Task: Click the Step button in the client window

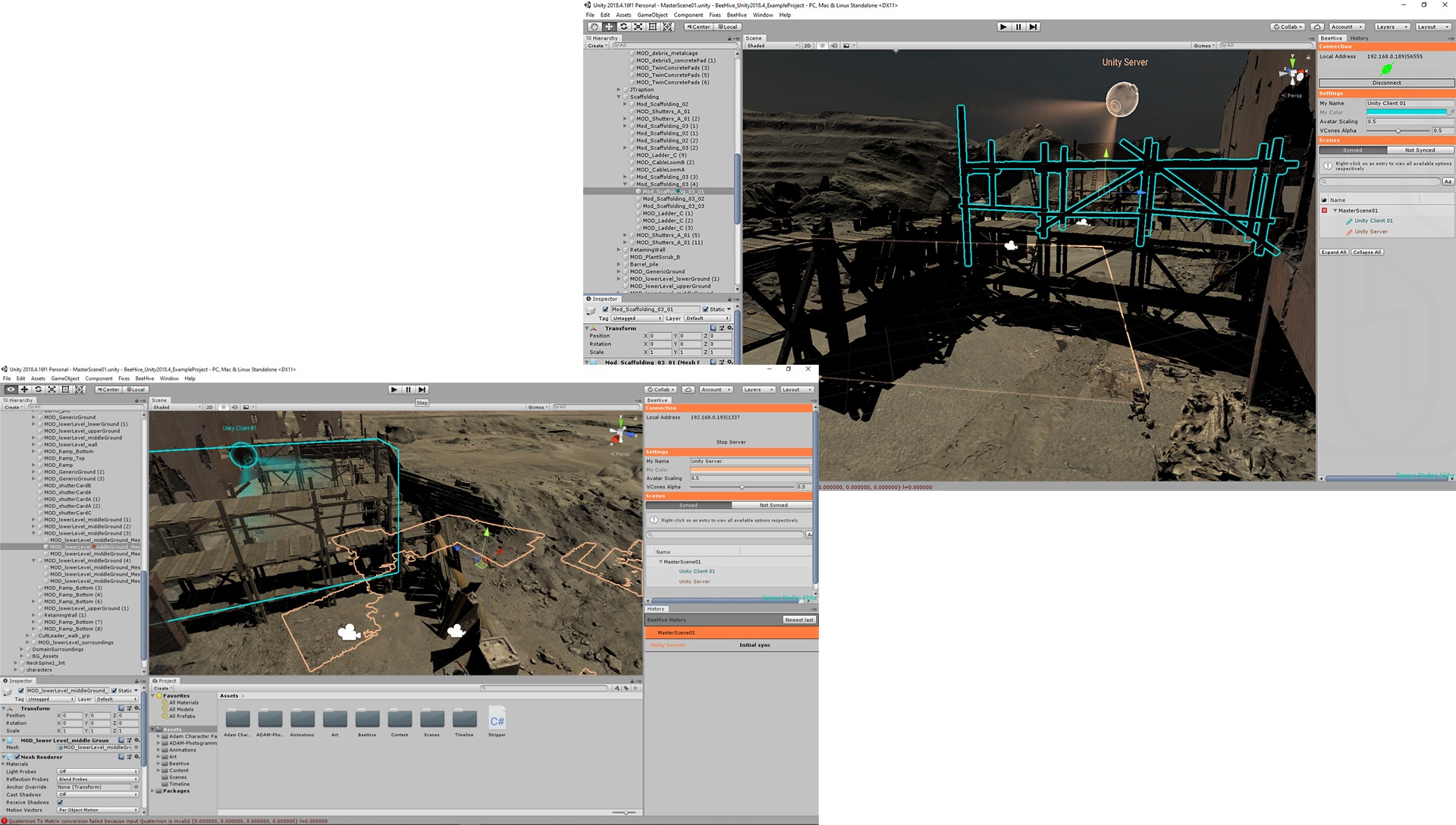Action: (1033, 27)
